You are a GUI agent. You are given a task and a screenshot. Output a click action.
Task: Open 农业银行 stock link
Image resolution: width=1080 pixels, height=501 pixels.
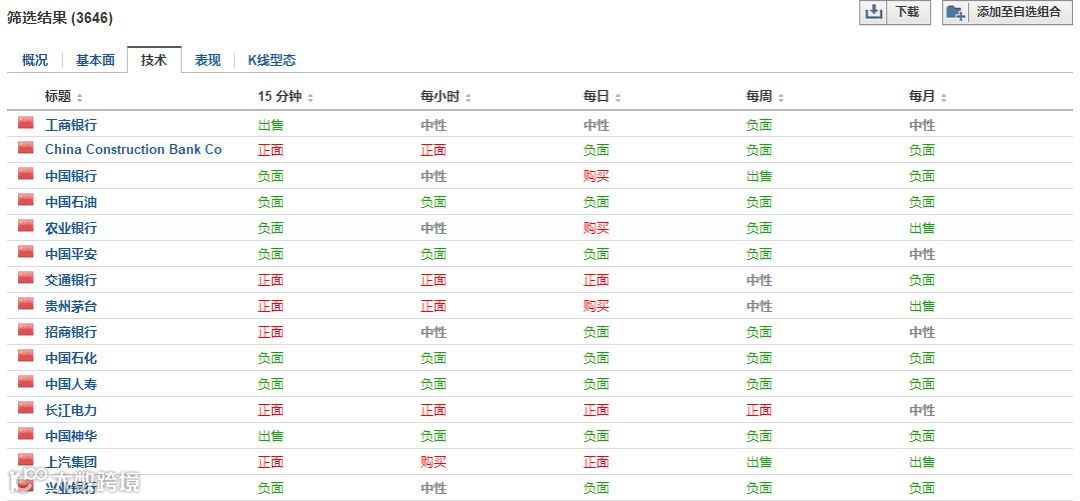point(71,228)
